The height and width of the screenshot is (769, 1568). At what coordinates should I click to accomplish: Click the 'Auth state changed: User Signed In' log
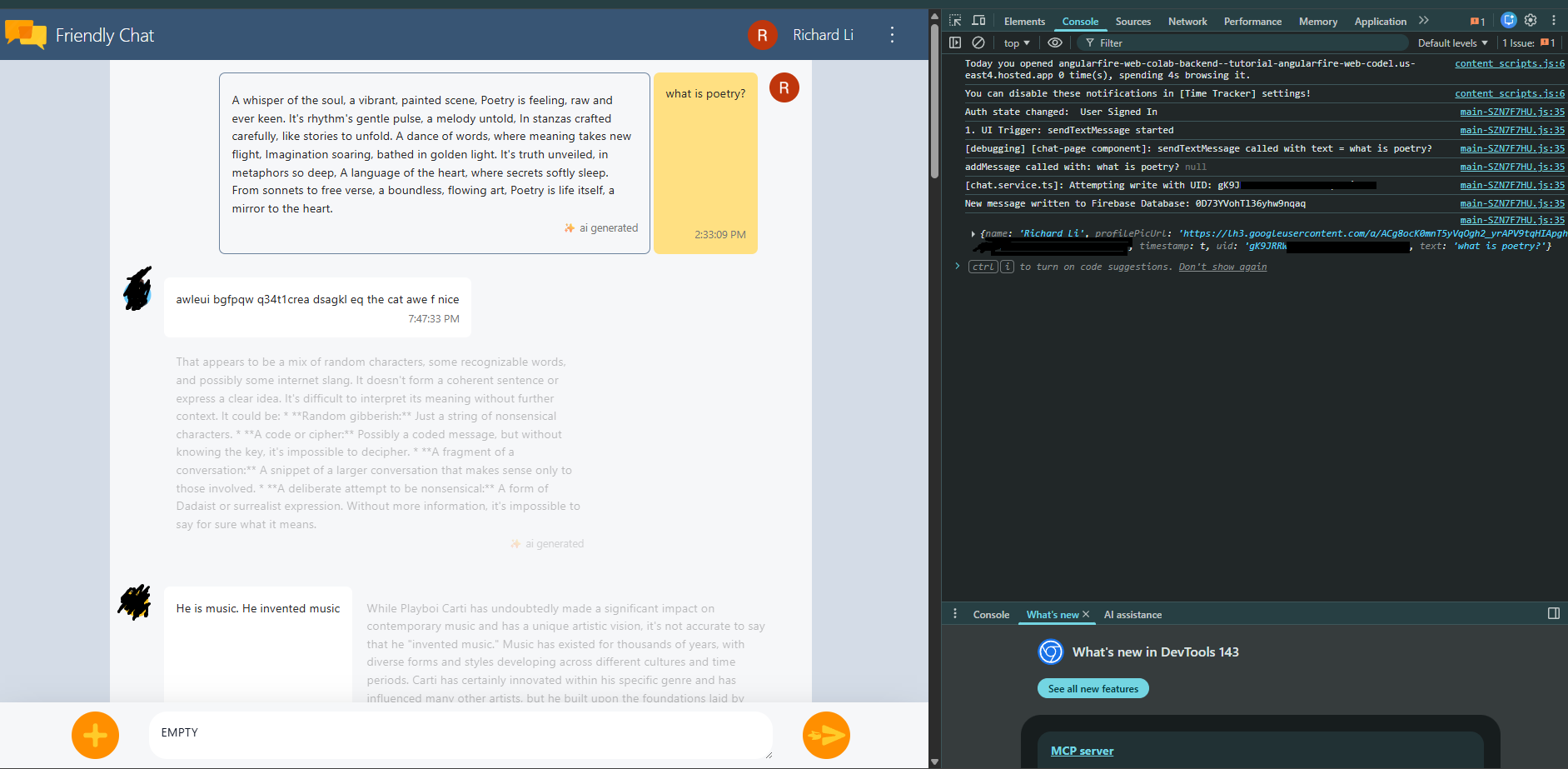(x=1060, y=112)
